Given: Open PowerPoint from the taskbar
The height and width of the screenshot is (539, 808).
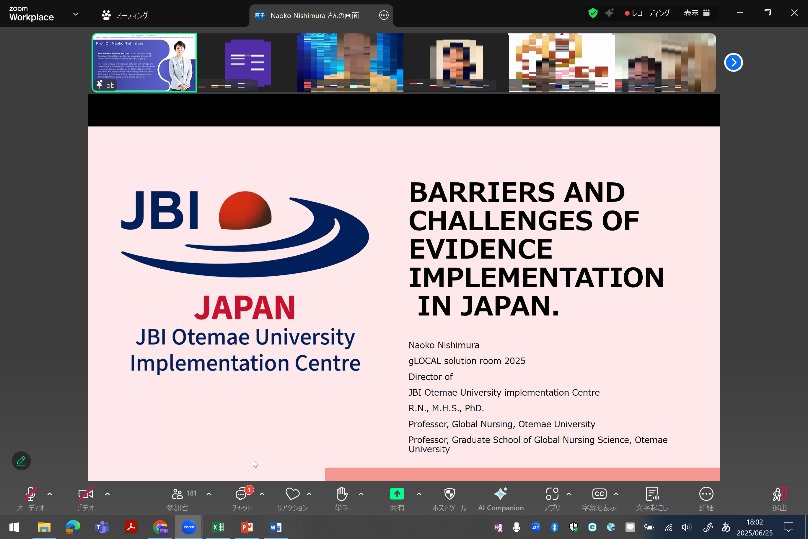Looking at the screenshot, I should pos(247,527).
